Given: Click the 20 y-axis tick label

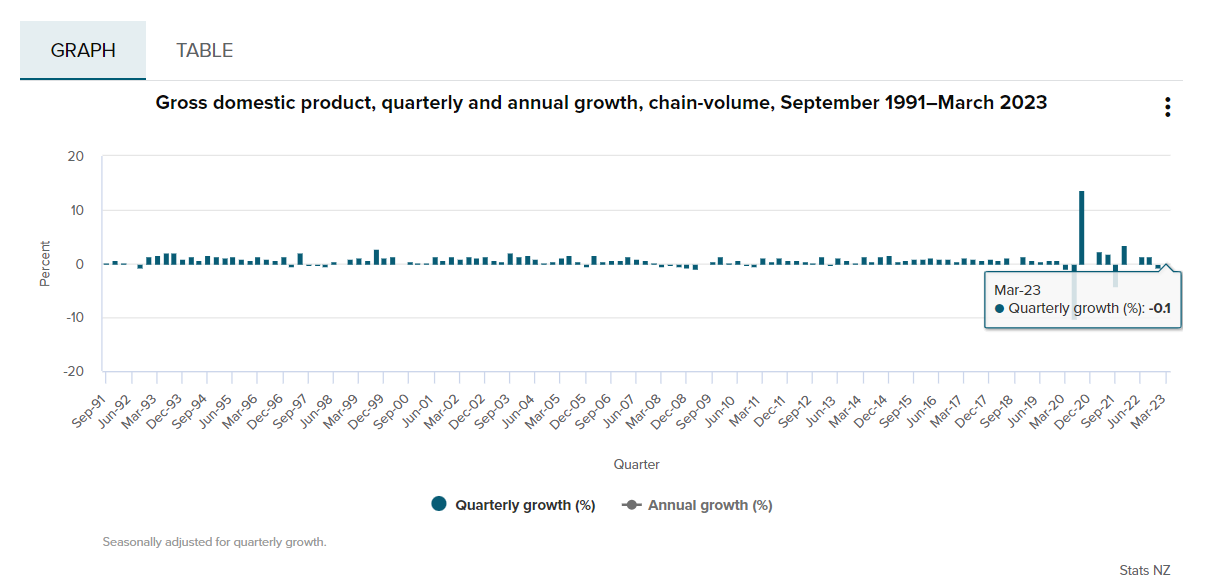Looking at the screenshot, I should (78, 157).
